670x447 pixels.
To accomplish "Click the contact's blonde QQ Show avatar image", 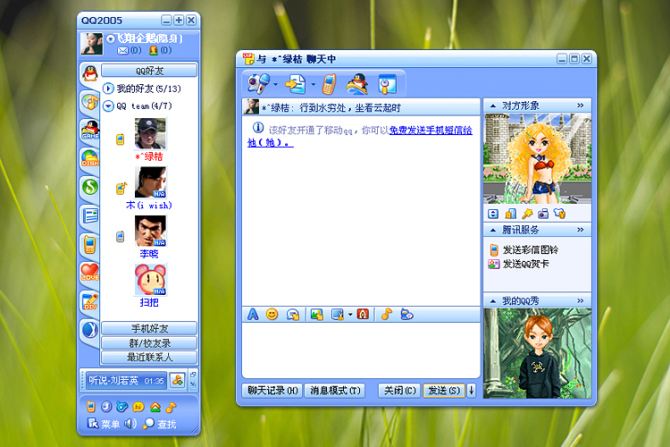I will click(538, 159).
